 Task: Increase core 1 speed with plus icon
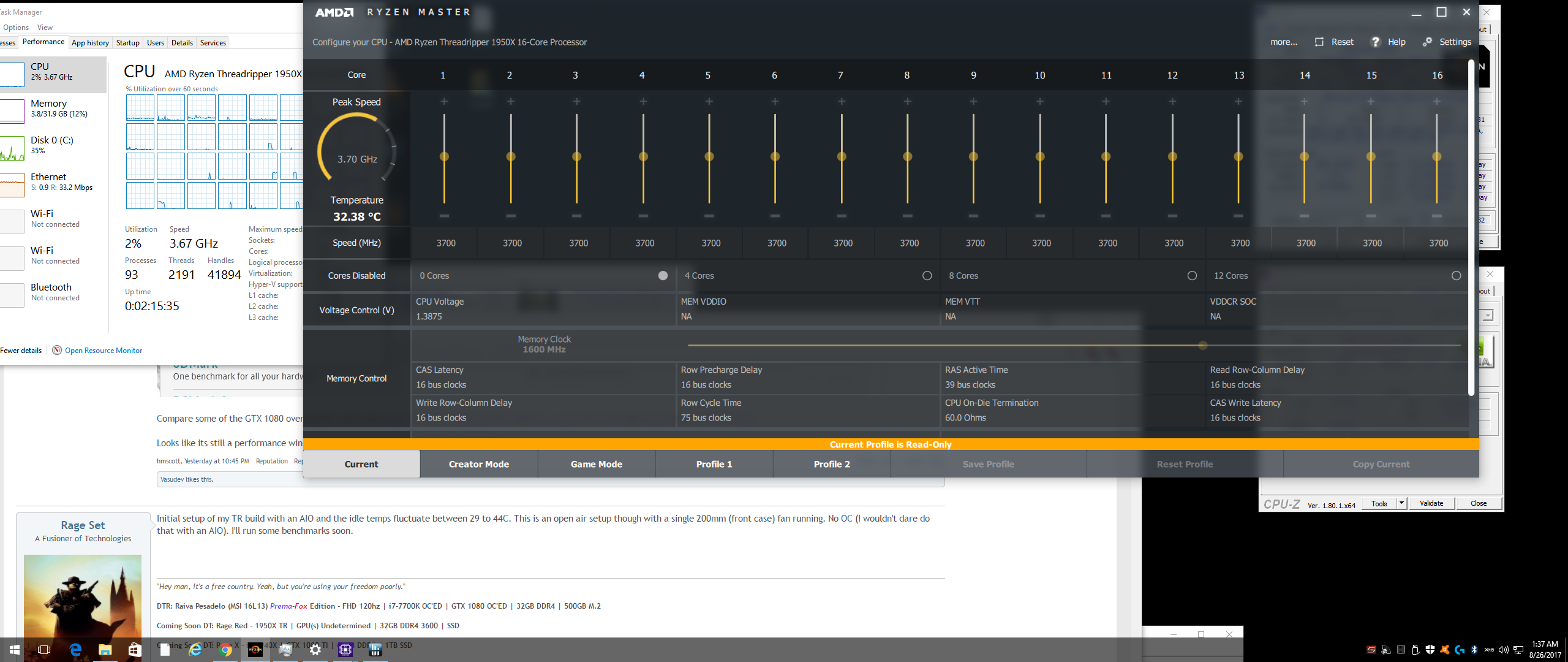[444, 101]
